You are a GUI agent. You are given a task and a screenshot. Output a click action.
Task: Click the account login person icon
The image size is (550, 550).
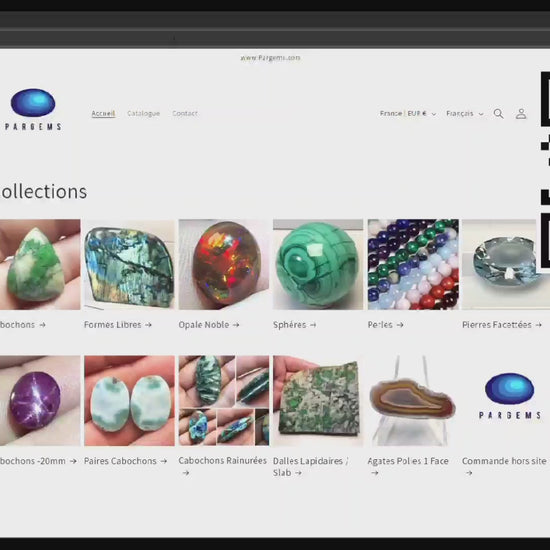521,114
